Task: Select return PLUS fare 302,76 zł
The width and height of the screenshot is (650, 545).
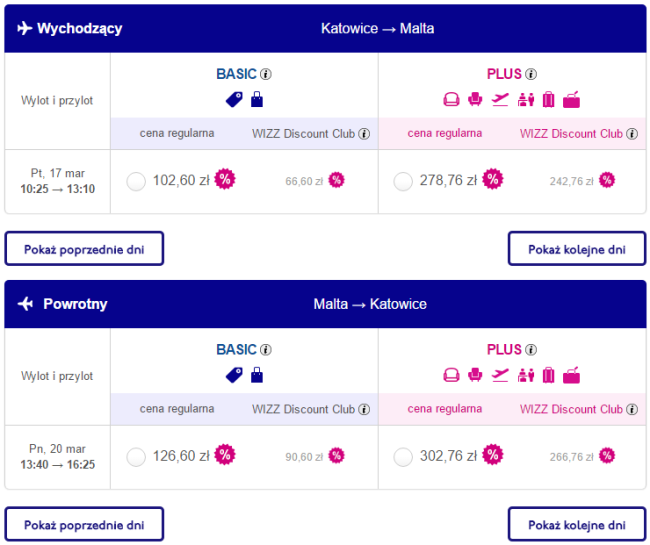Action: pyautogui.click(x=403, y=457)
